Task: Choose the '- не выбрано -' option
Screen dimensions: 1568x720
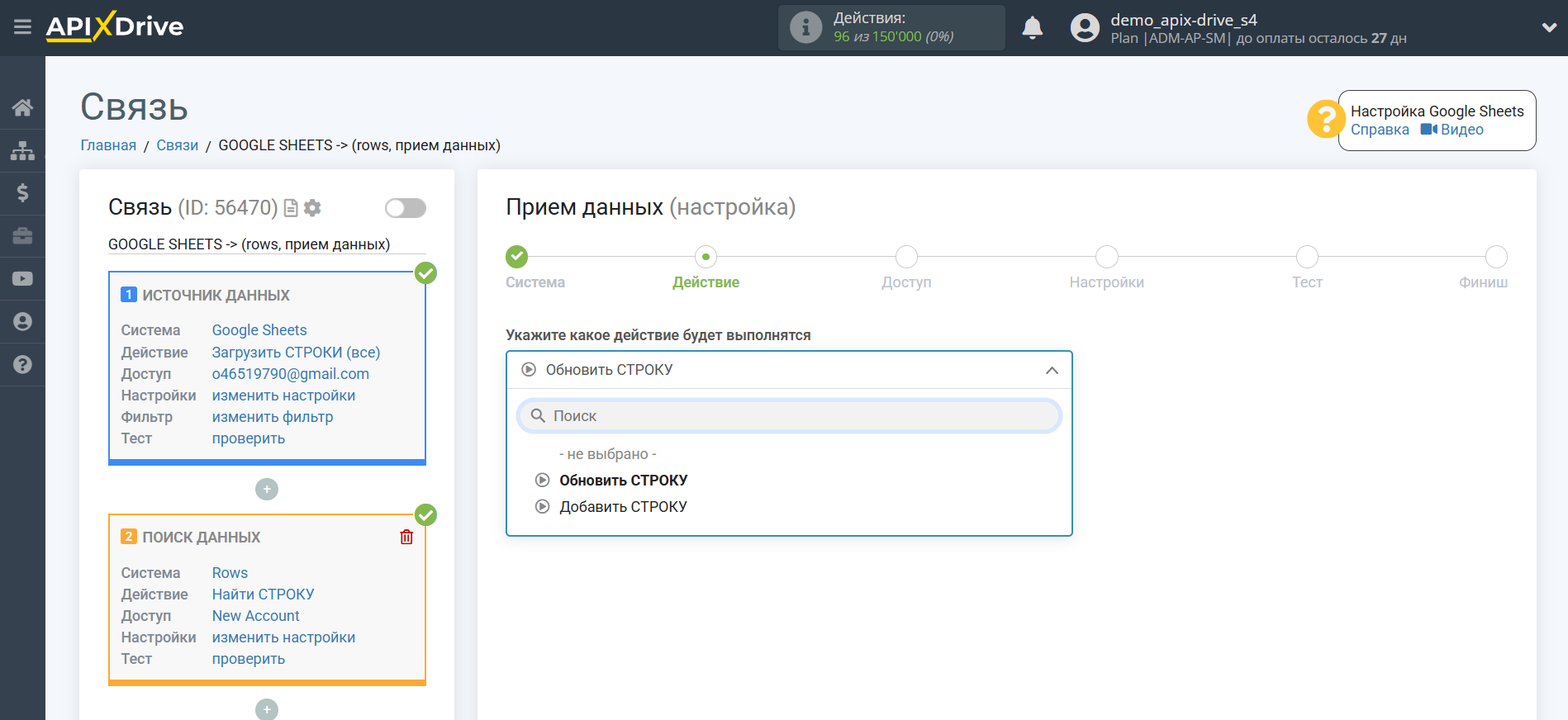Action: 607,454
